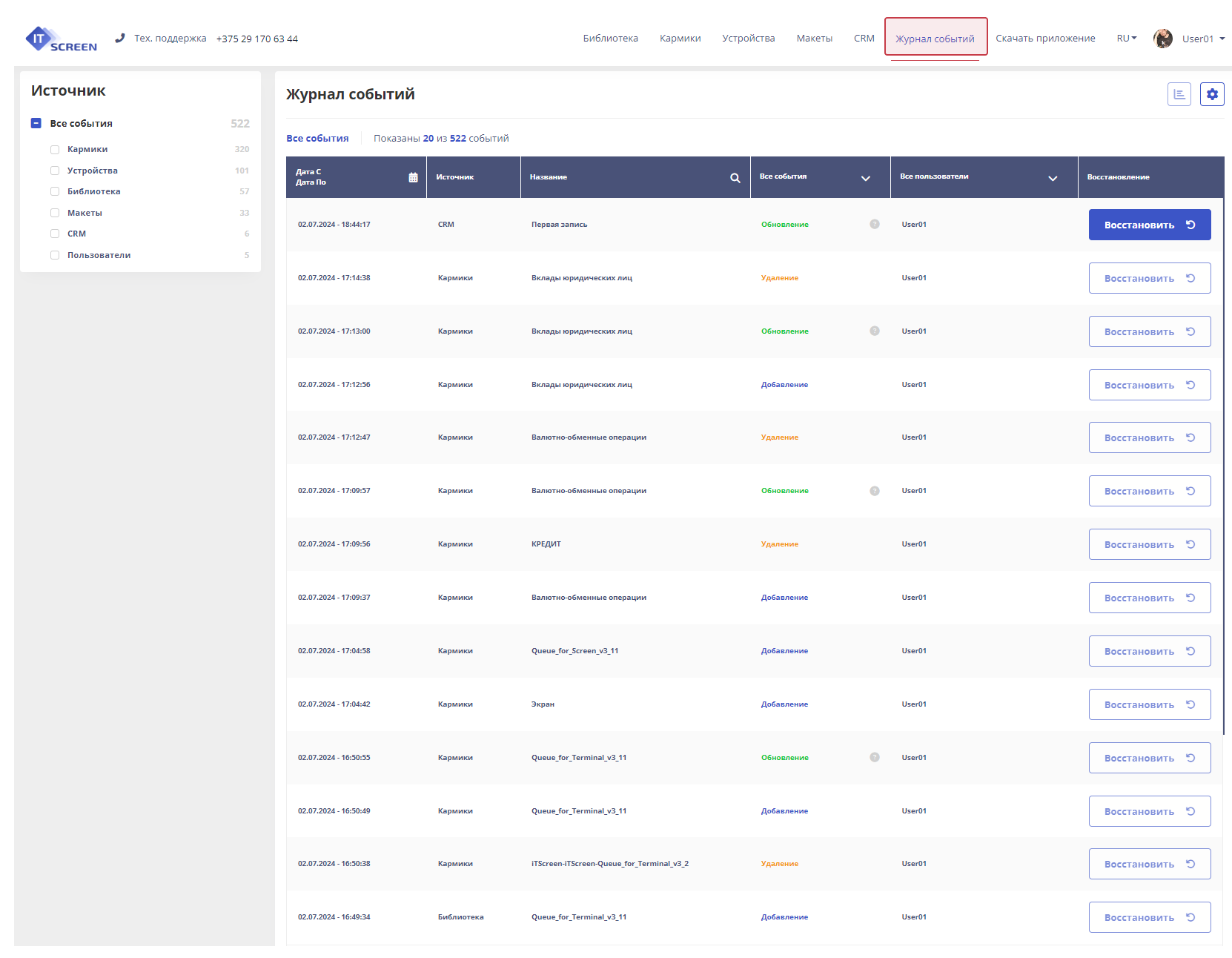This screenshot has width=1232, height=958.
Task: Open Кармики in top navigation
Action: 680,39
